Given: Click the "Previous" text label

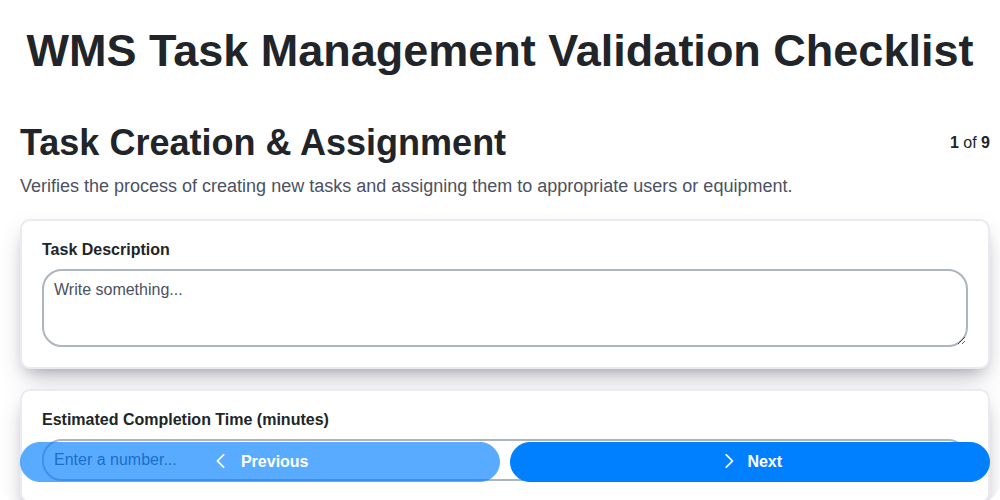Looking at the screenshot, I should pos(274,461).
